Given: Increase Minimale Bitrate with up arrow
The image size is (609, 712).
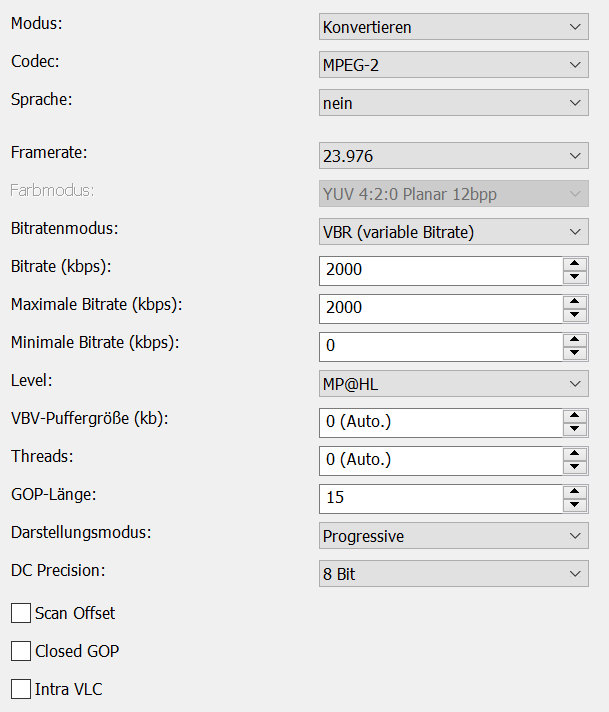Looking at the screenshot, I should pyautogui.click(x=575, y=340).
